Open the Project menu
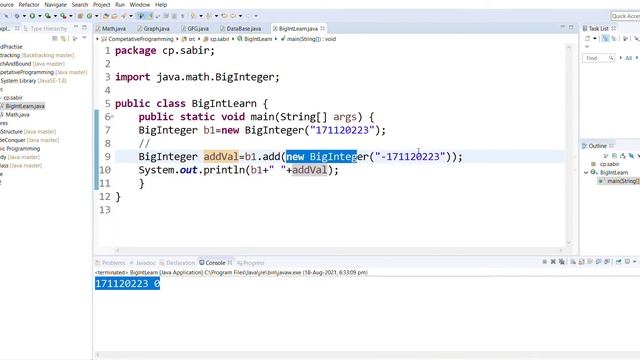Viewport: 640px width, 360px height. pyautogui.click(x=102, y=4)
